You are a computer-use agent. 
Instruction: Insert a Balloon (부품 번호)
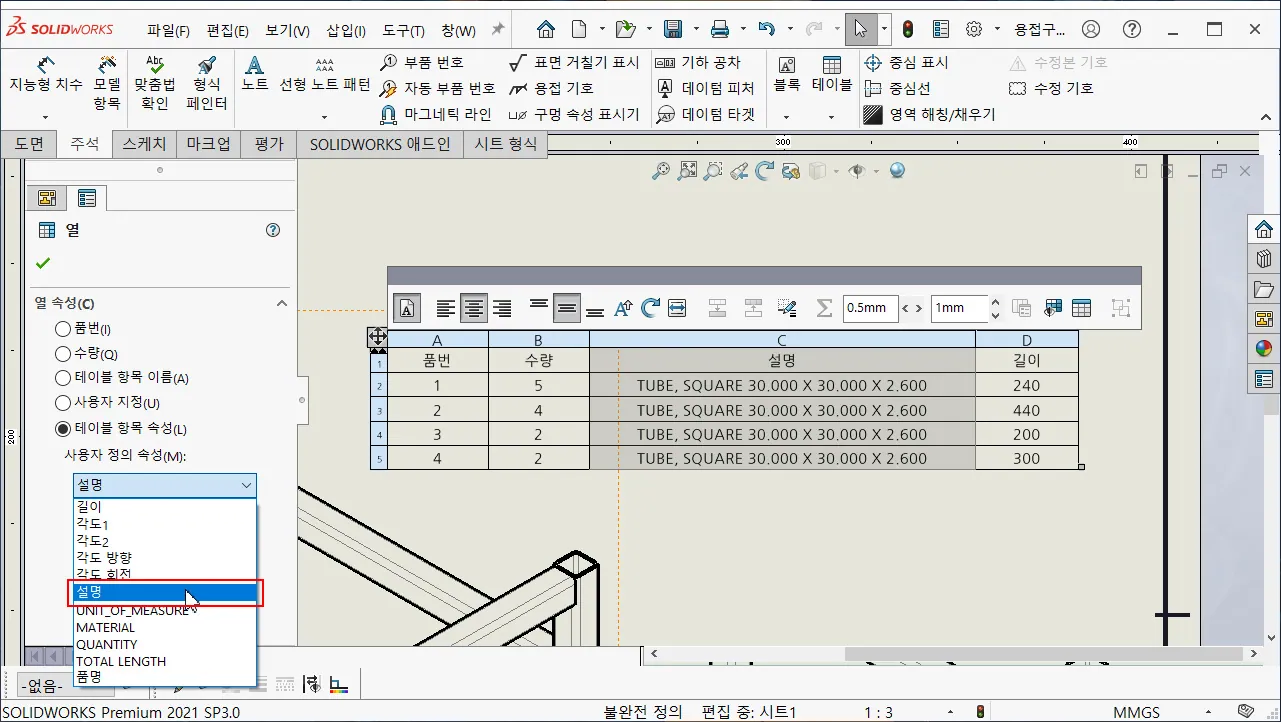[x=423, y=62]
